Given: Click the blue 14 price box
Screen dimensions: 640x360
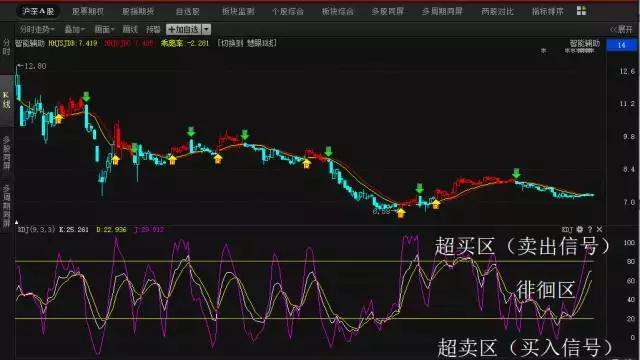Looking at the screenshot, I should (622, 45).
